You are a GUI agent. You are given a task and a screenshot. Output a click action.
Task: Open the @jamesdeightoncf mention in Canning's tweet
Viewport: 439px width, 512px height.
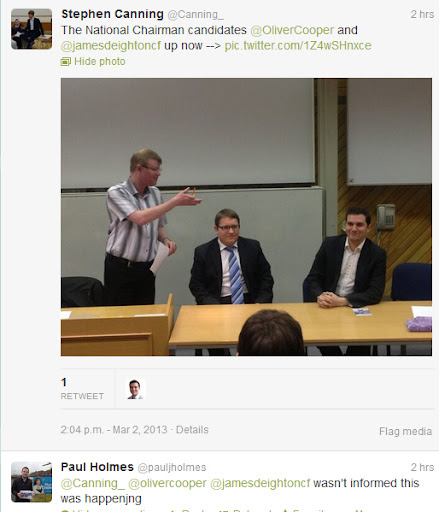pyautogui.click(x=111, y=46)
